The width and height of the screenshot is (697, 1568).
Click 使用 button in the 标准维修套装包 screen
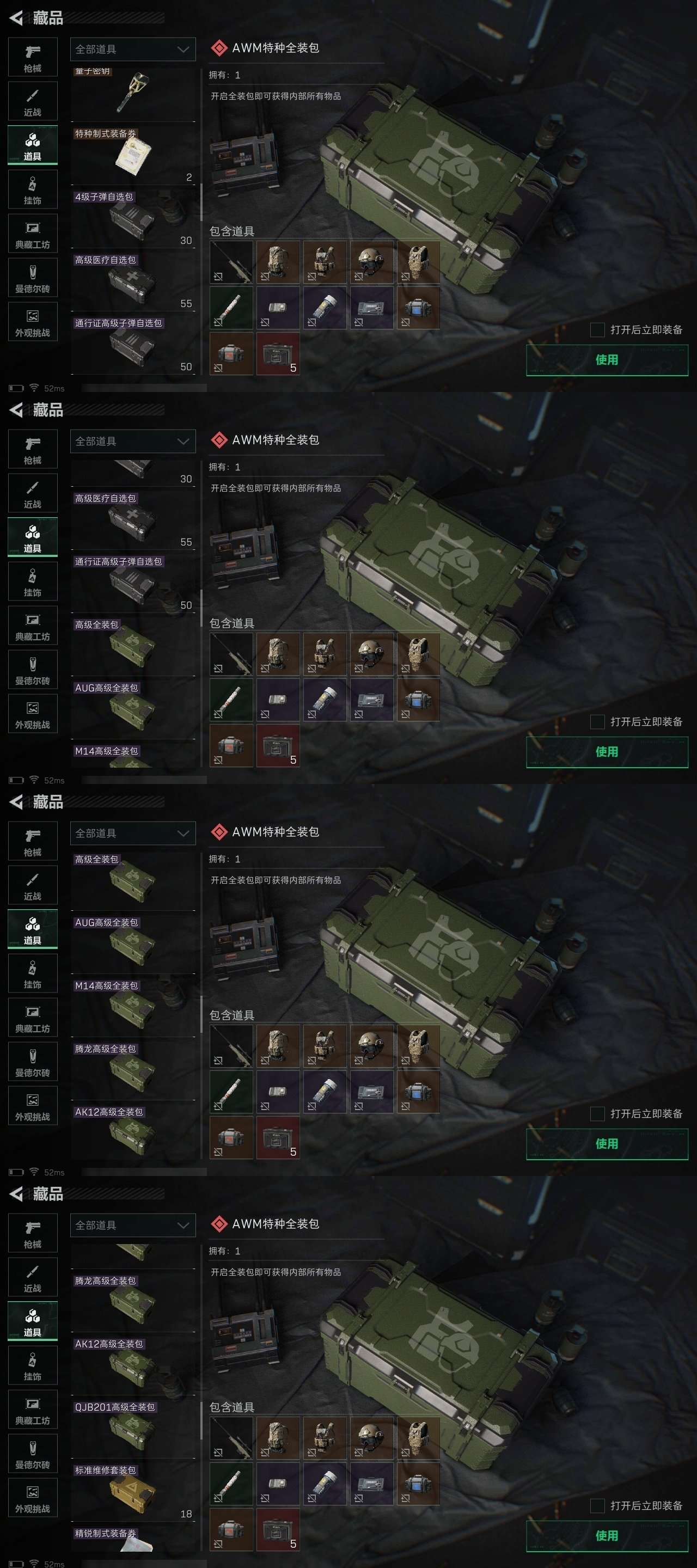click(607, 1536)
